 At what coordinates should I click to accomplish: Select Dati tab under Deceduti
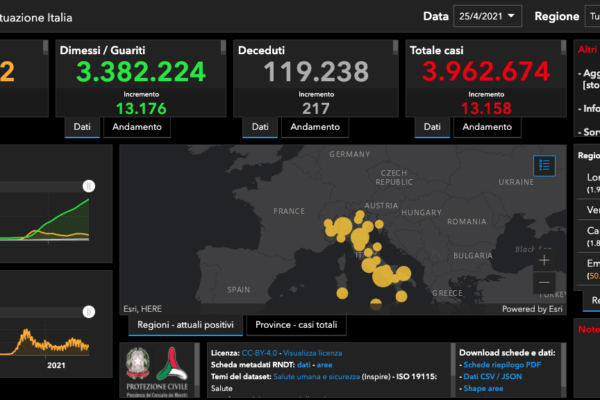click(259, 127)
